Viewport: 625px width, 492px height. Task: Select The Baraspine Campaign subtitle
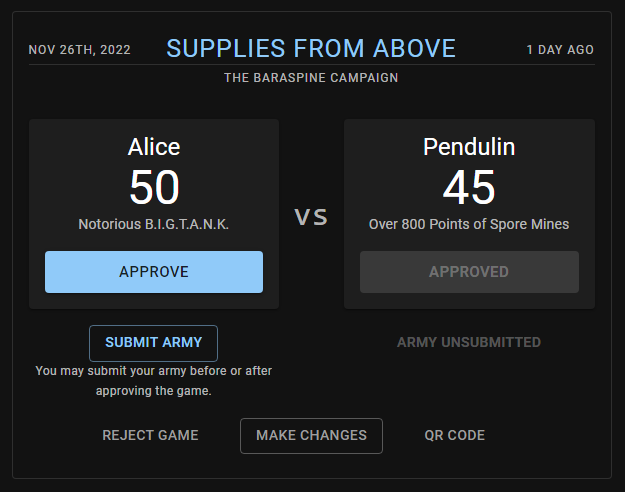tap(311, 78)
